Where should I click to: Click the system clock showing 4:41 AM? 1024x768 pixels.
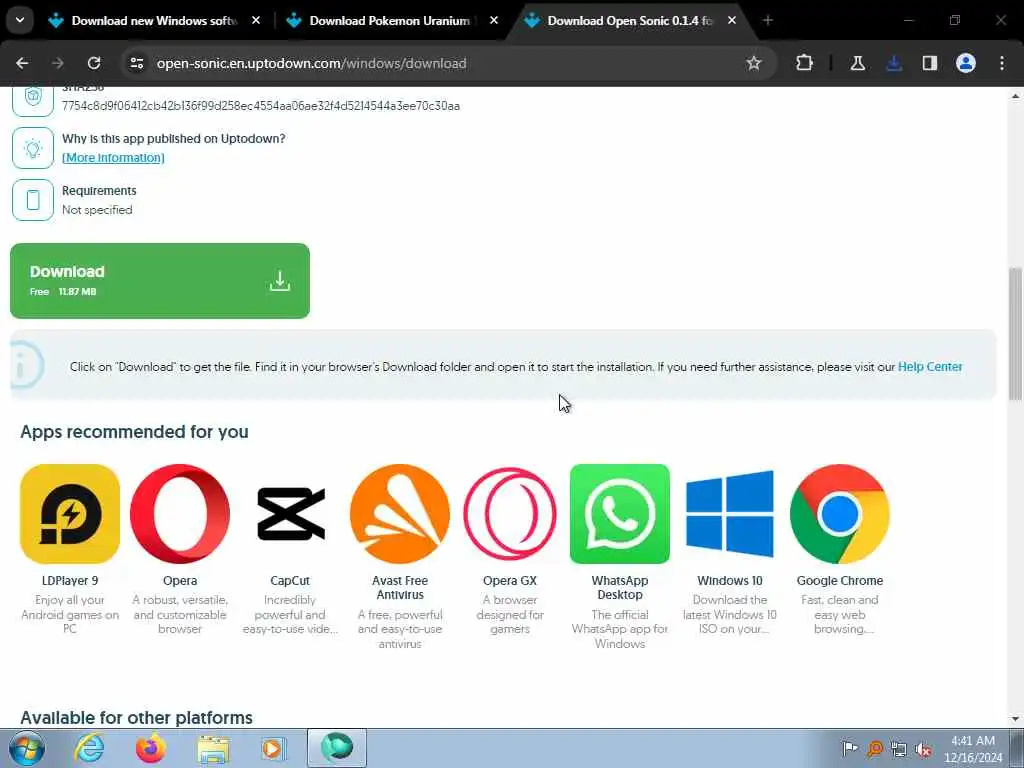[x=973, y=749]
